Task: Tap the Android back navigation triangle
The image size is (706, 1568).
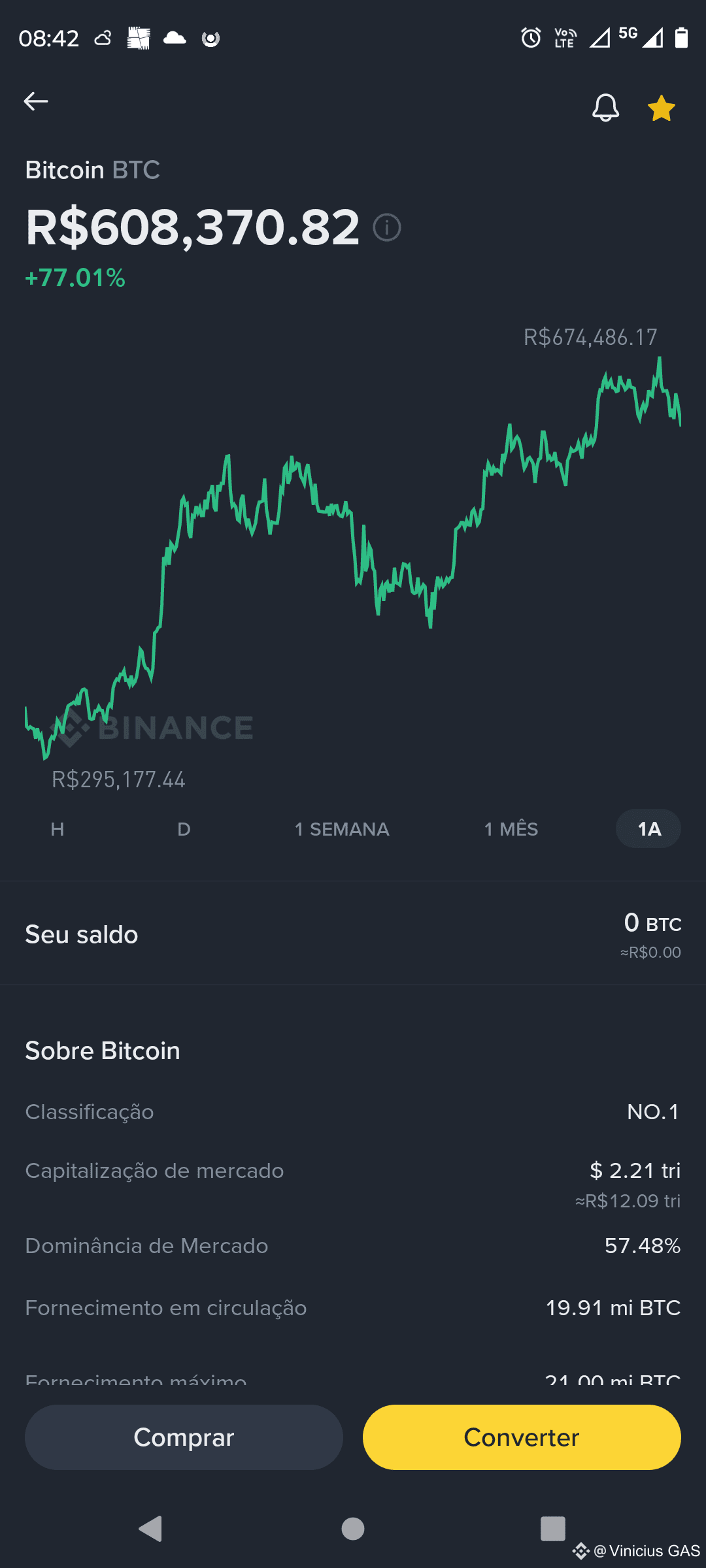Action: coord(151,1529)
